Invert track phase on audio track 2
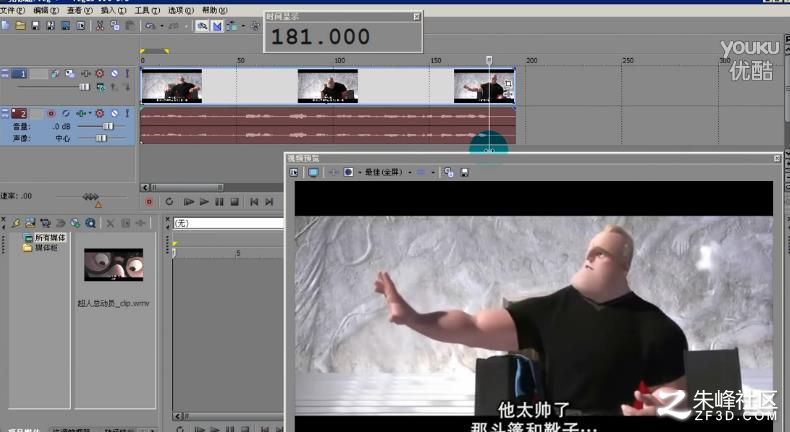Screen dimensions: 790x432 (65, 113)
